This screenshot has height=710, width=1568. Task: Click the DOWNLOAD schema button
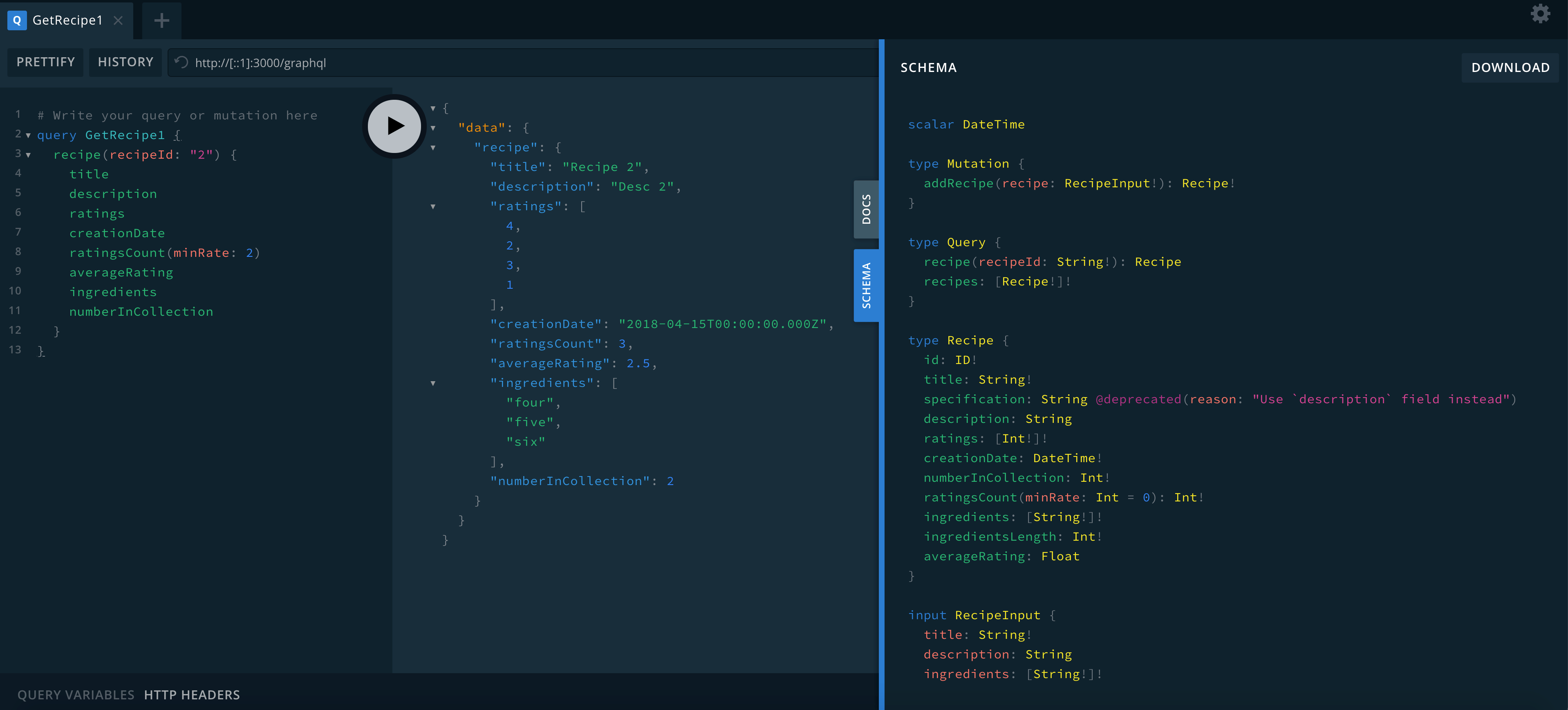pos(1510,67)
